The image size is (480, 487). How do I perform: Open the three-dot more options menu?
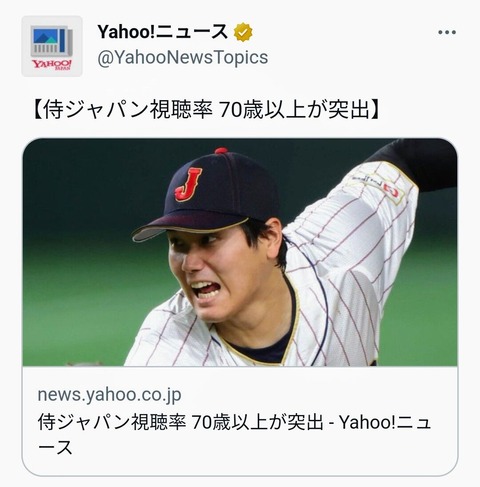pyautogui.click(x=447, y=32)
